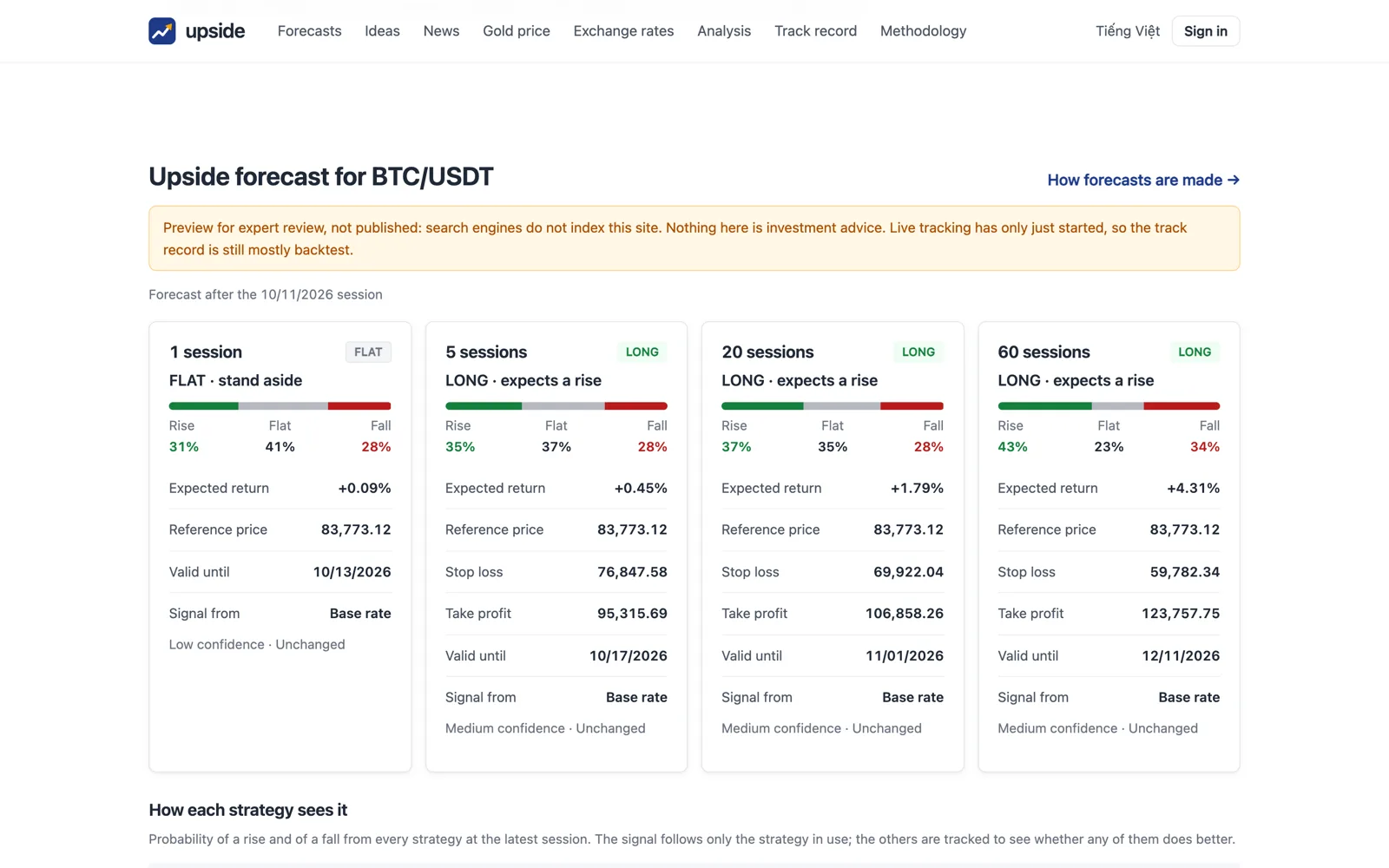Click the expected return value +4.31%
This screenshot has width=1389, height=868.
[x=1193, y=488]
